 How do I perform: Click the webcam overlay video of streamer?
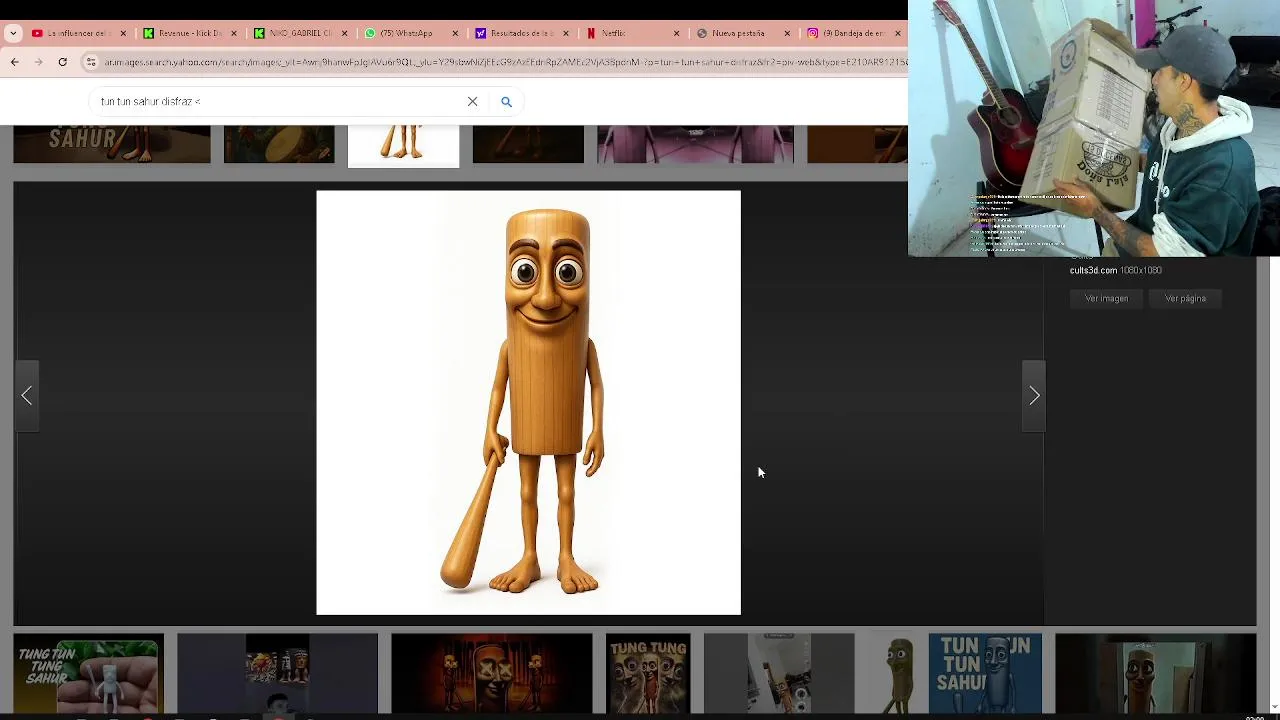[x=1094, y=128]
